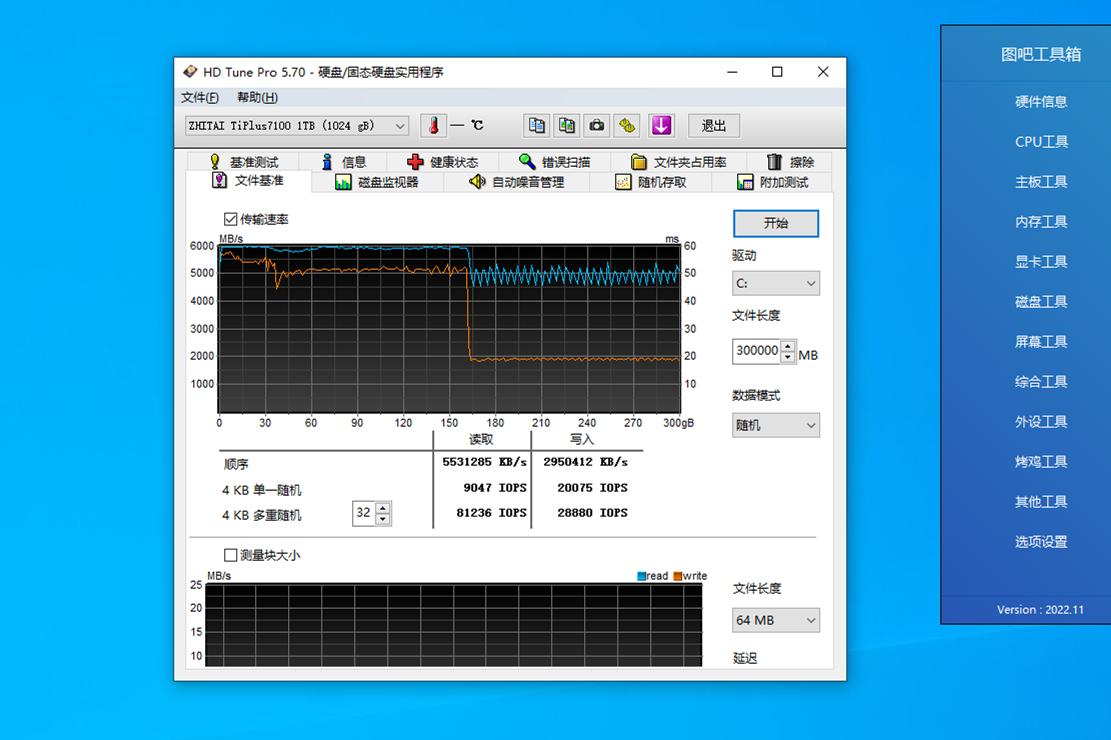Click the HD Tune Pro title bar icon
This screenshot has height=740, width=1111.
[189, 71]
